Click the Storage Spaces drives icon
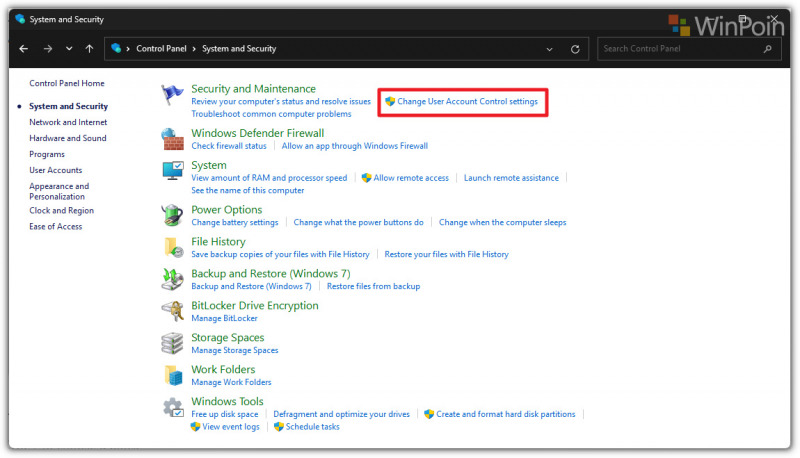 tap(172, 343)
